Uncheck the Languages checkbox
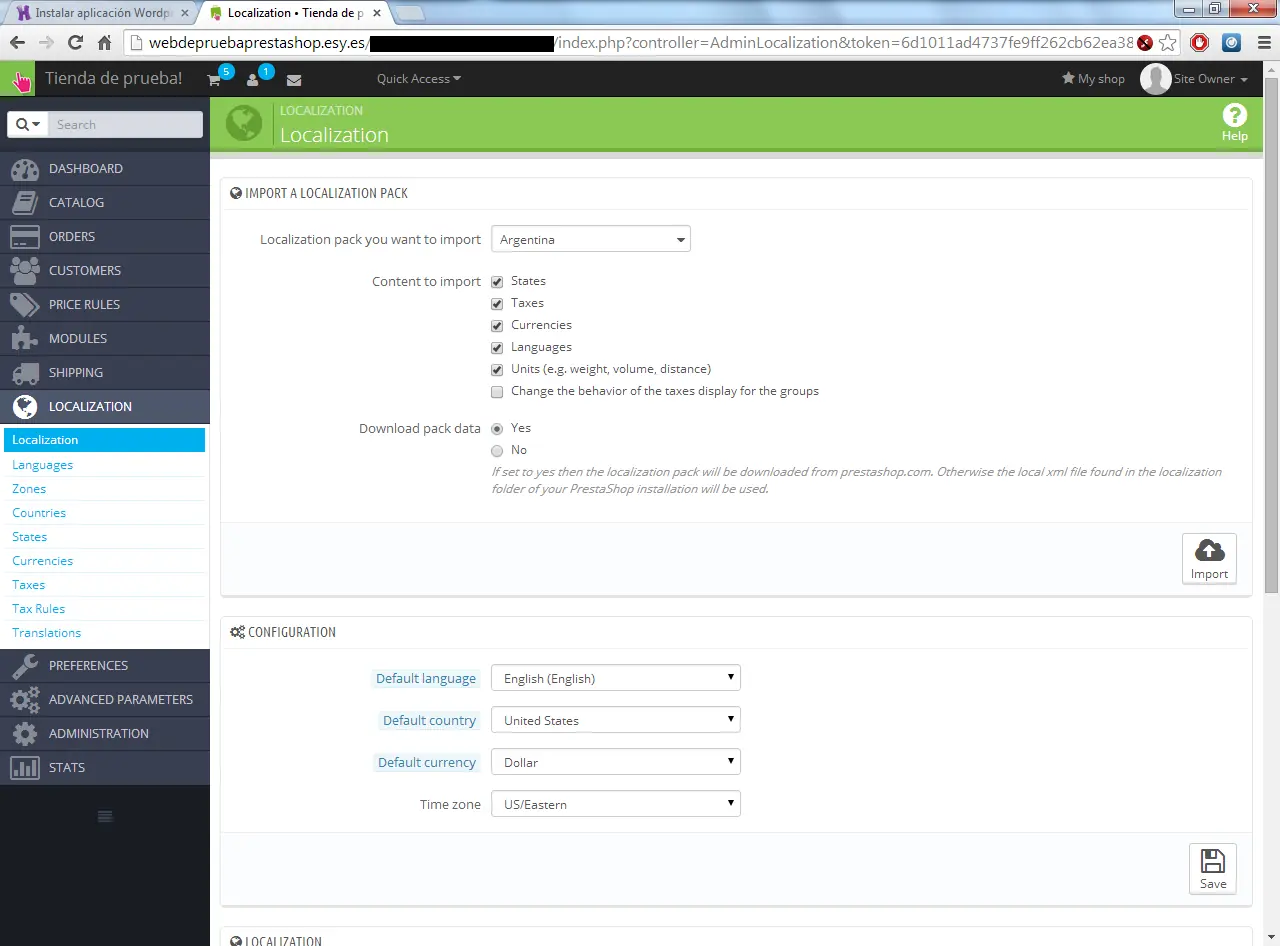This screenshot has width=1280, height=946. click(497, 348)
